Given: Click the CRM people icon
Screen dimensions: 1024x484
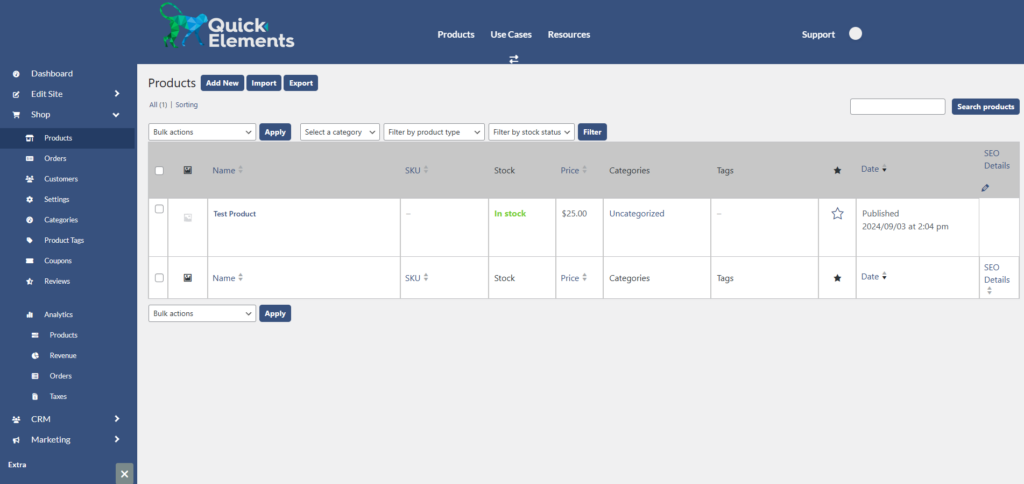Looking at the screenshot, I should click(16, 419).
